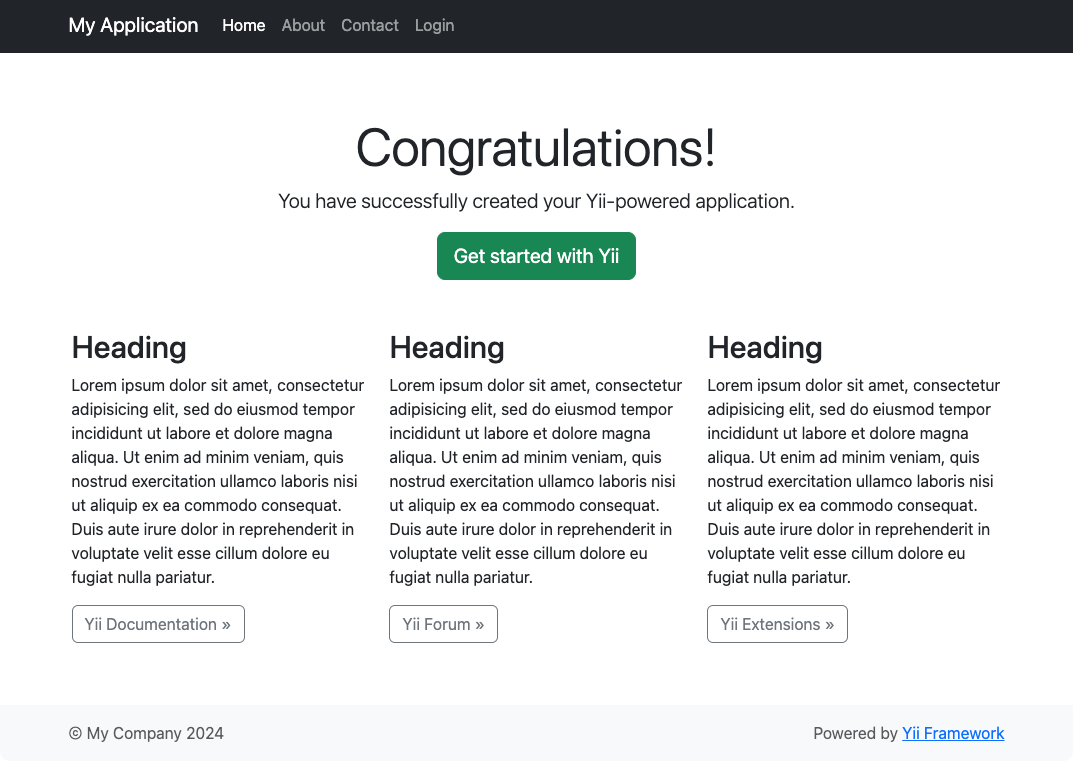This screenshot has height=761, width=1073.
Task: Click the Yii Forum button
Action: [x=443, y=624]
